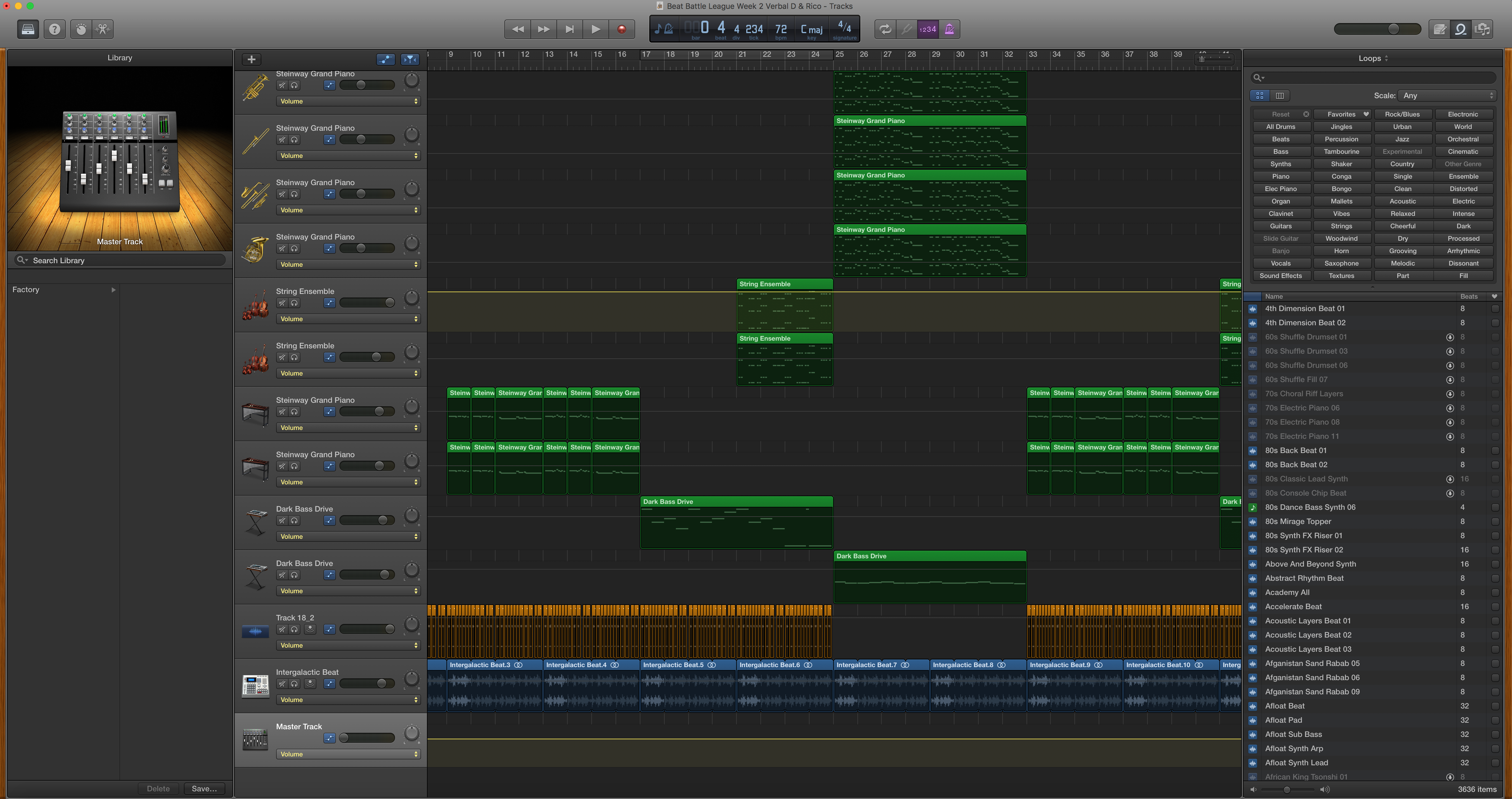Screen dimensions: 1512x799
Task: Solo the Track 18_2 track
Action: pyautogui.click(x=295, y=629)
